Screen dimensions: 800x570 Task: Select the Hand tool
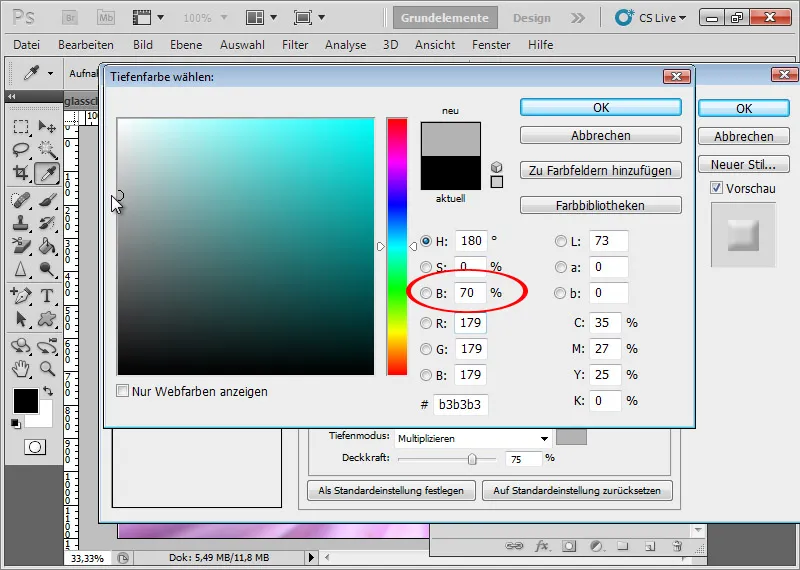[x=21, y=368]
